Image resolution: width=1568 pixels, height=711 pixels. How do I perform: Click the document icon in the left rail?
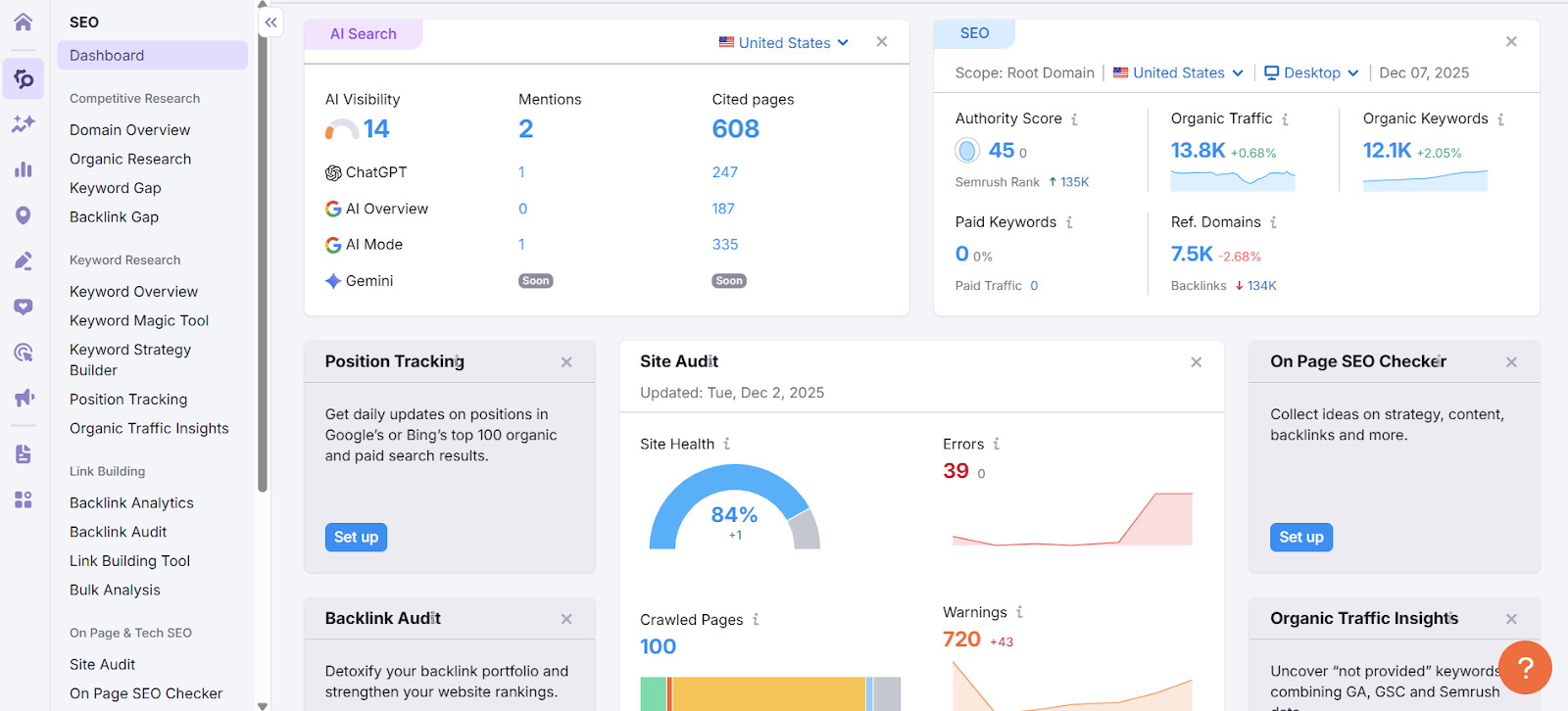[x=24, y=453]
